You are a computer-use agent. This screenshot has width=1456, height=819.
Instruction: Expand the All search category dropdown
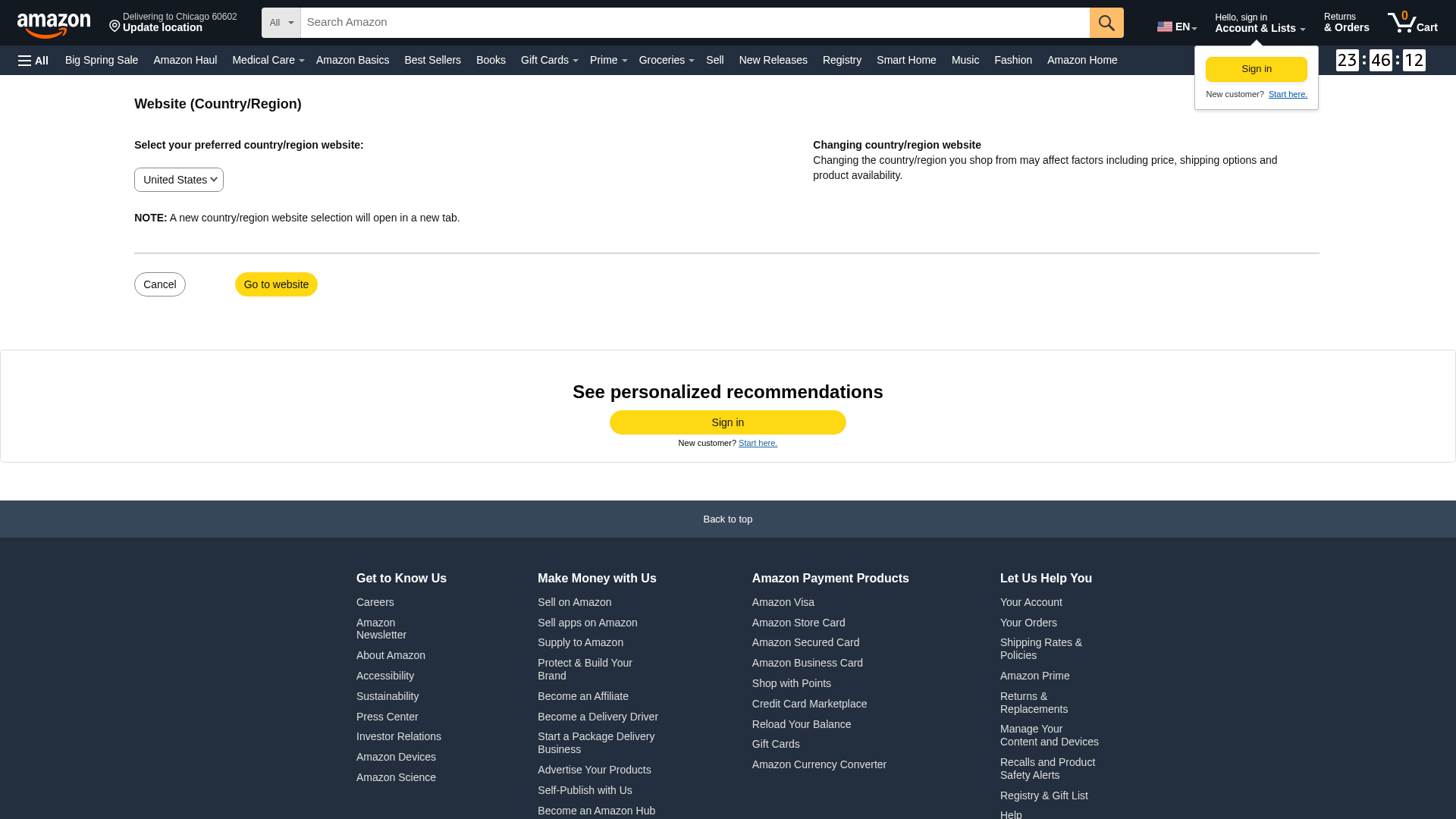[281, 23]
